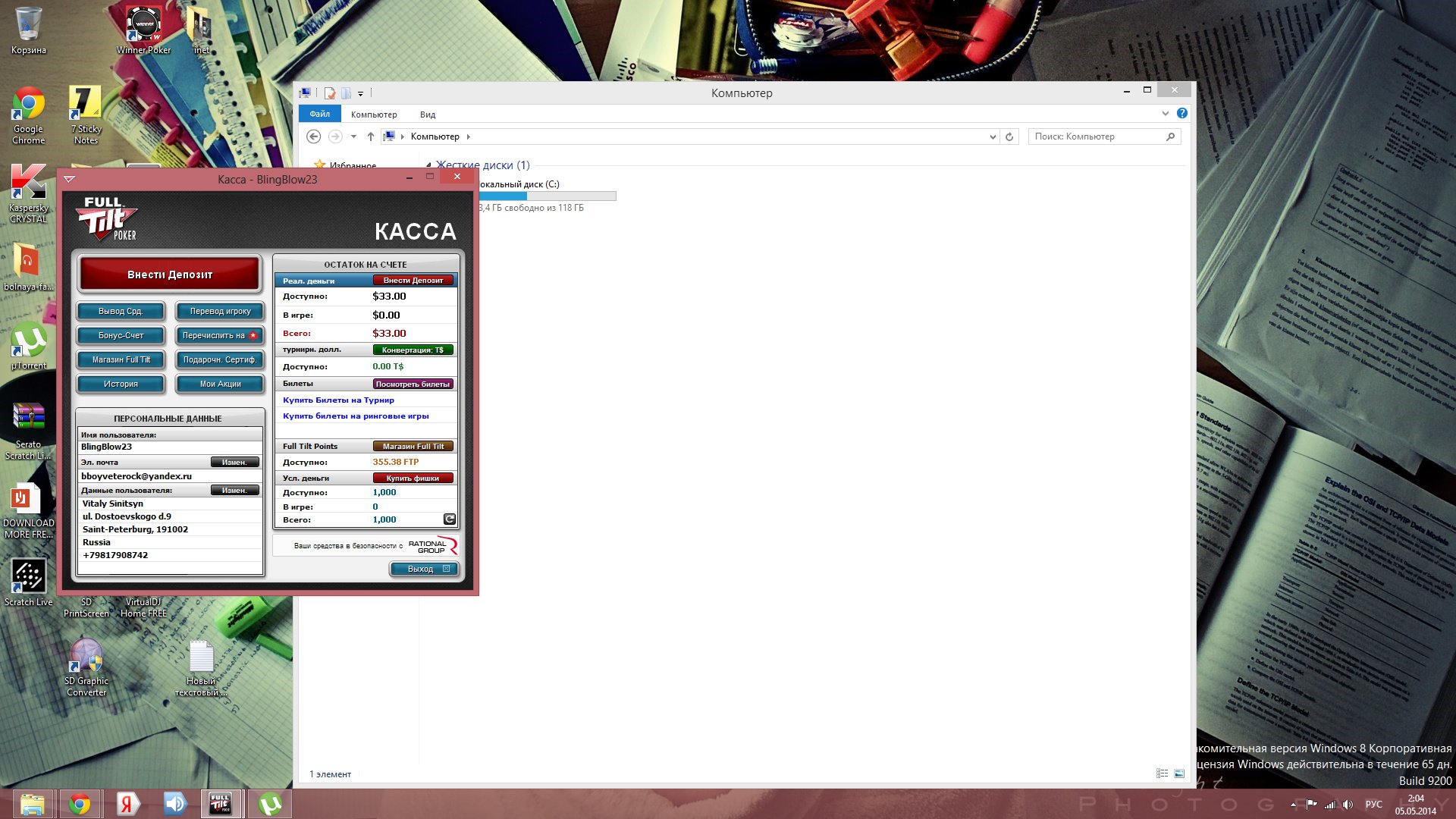Click Yandex browser taskbar icon
1456x819 pixels.
(127, 804)
